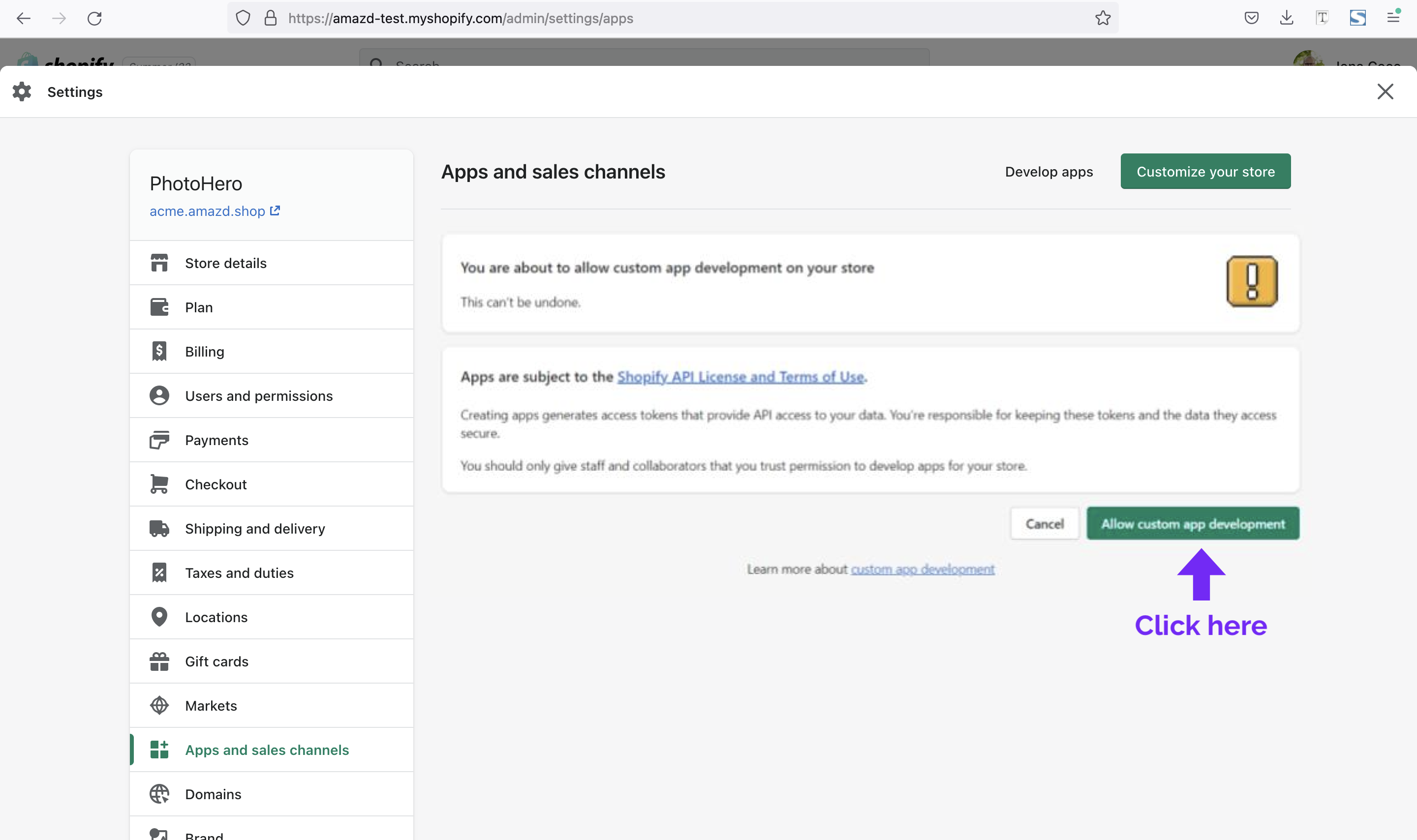This screenshot has height=840, width=1417.
Task: Open Store details settings
Action: point(271,263)
